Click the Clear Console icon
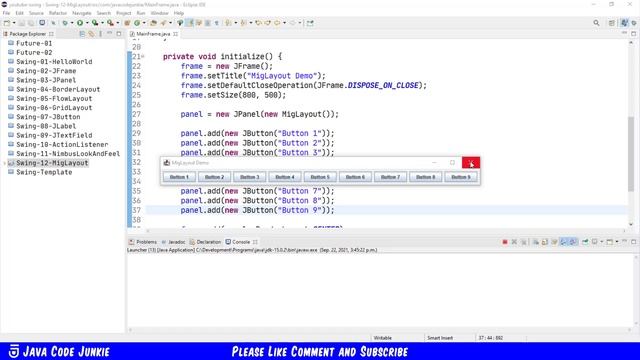The image size is (640, 360). point(536,242)
